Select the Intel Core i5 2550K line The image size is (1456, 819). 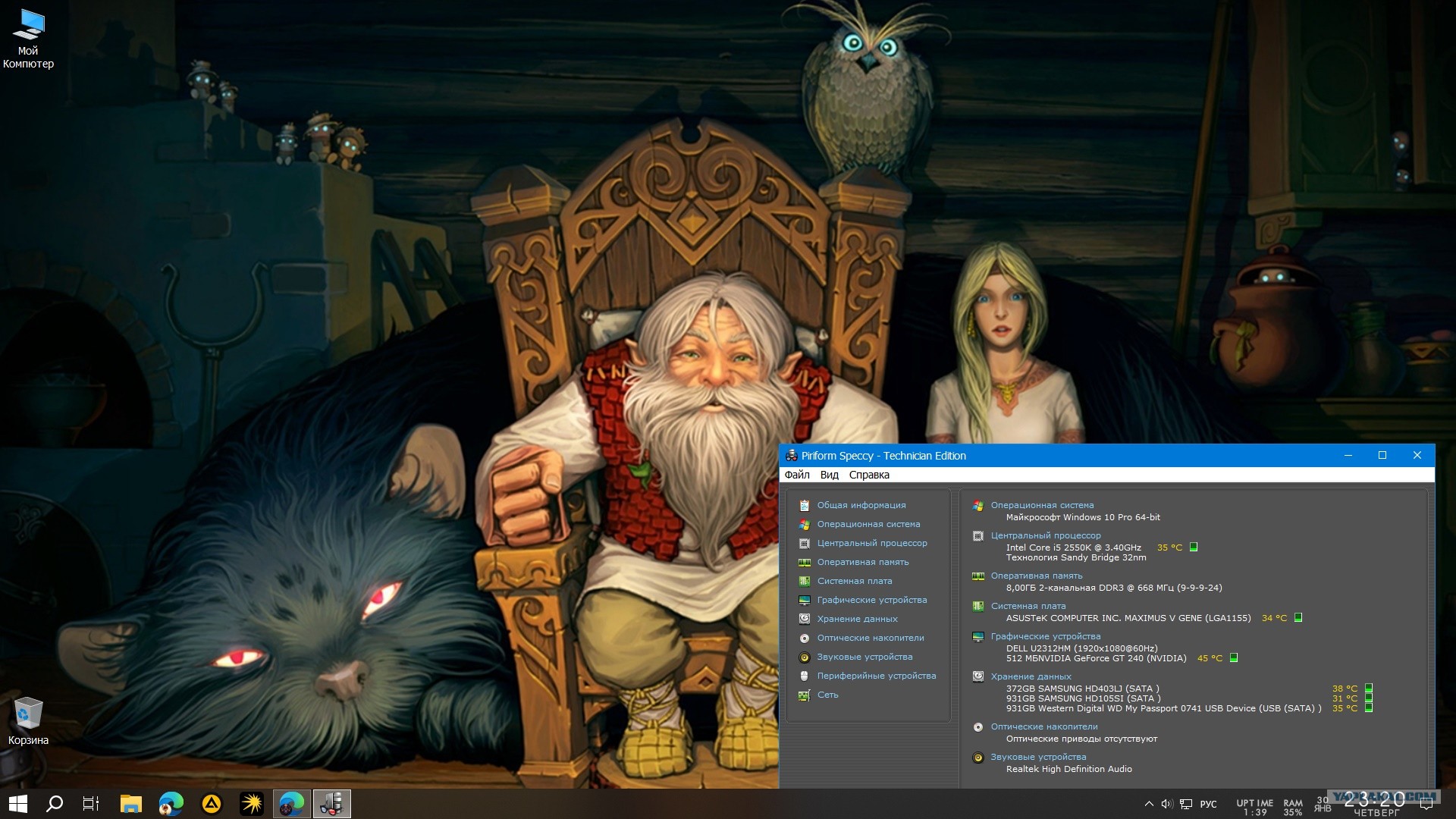1073,548
